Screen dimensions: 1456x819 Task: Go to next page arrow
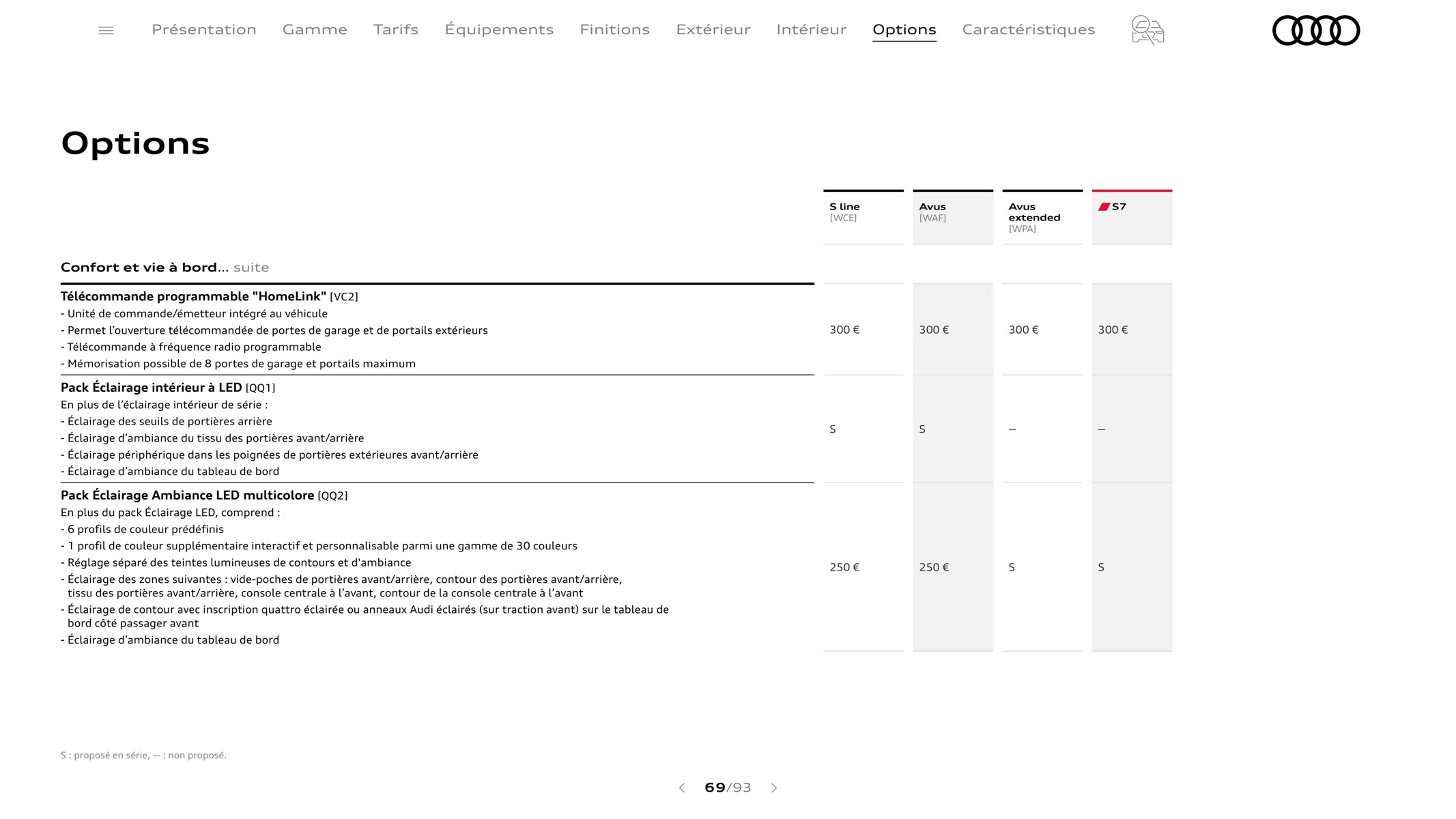click(774, 788)
